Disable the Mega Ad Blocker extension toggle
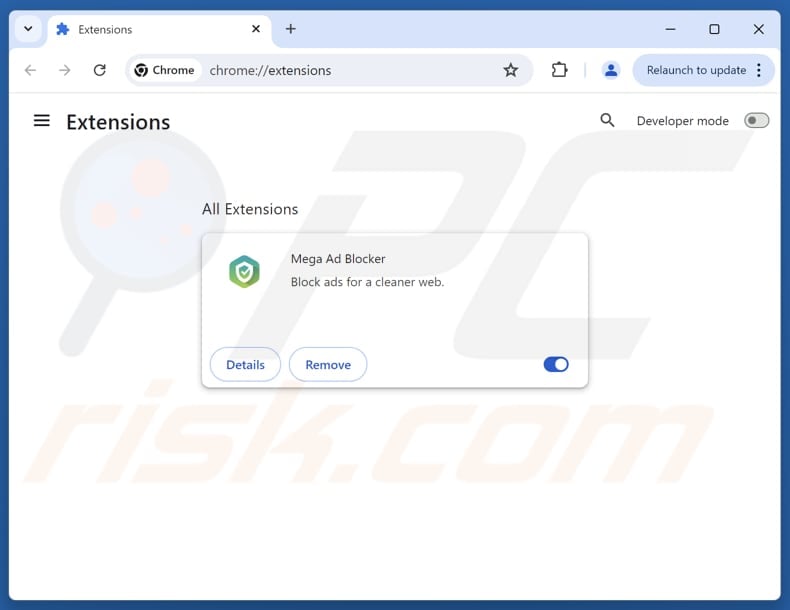This screenshot has height=610, width=790. coord(556,364)
